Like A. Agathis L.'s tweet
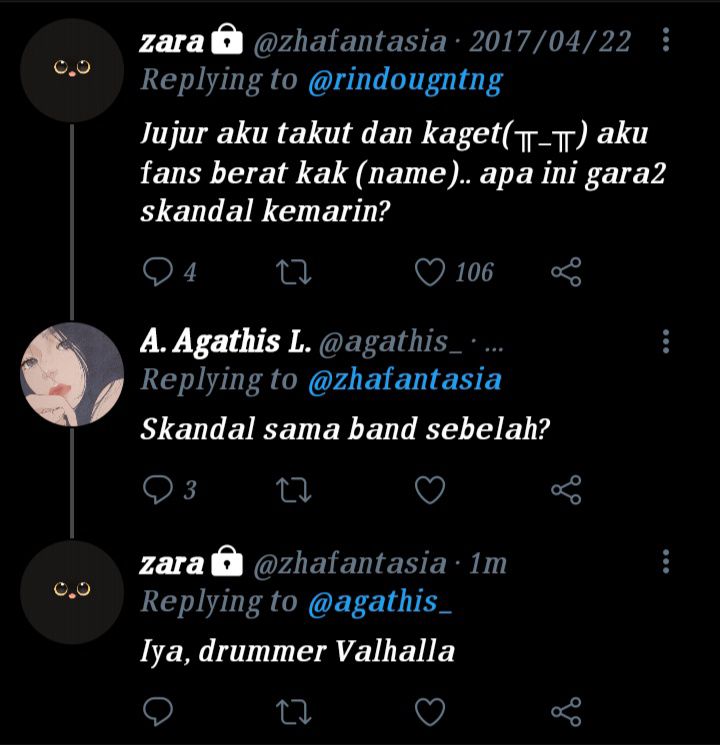720x745 pixels. pos(430,490)
